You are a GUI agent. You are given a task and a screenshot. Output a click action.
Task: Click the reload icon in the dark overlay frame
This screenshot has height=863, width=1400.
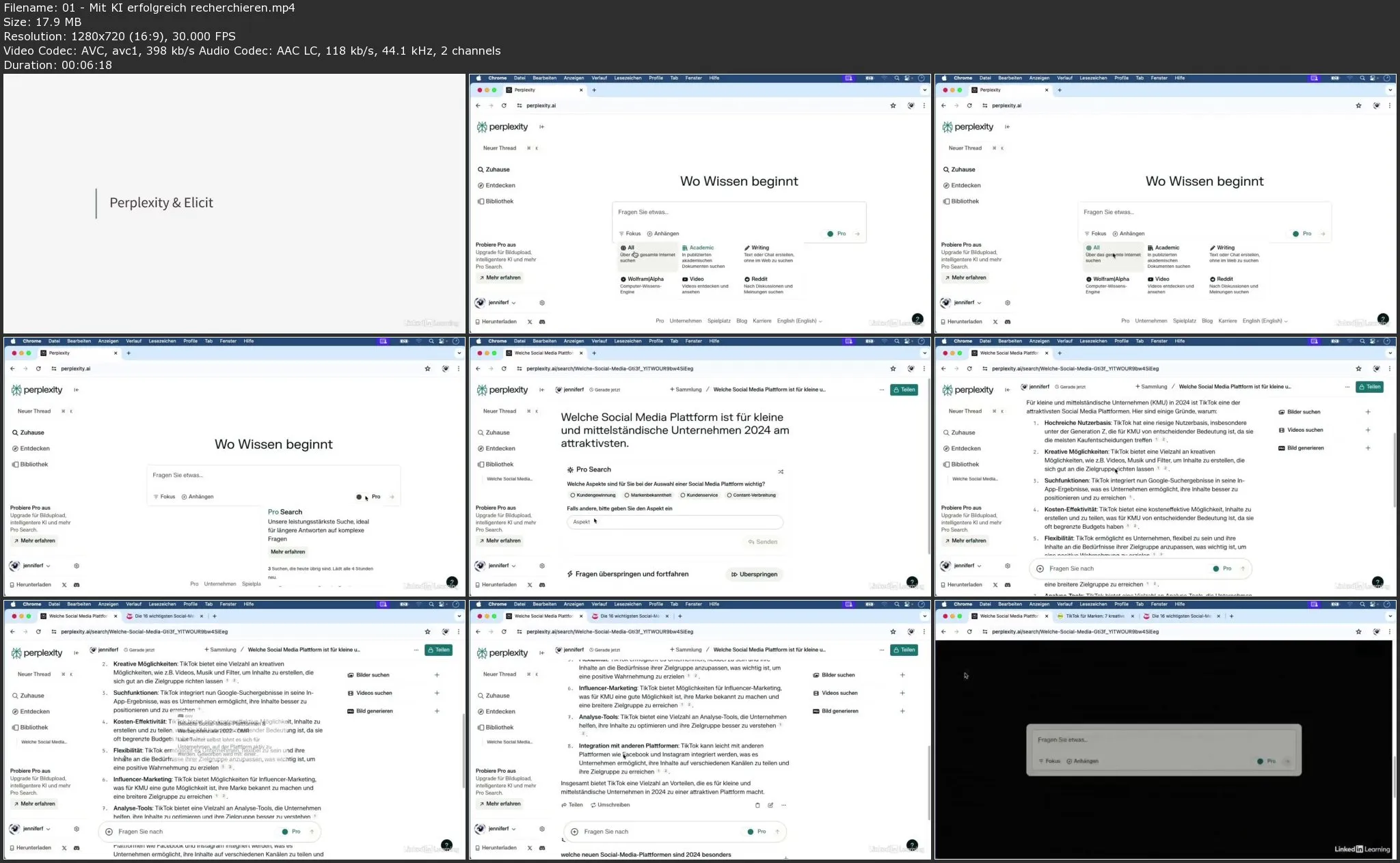tap(969, 632)
